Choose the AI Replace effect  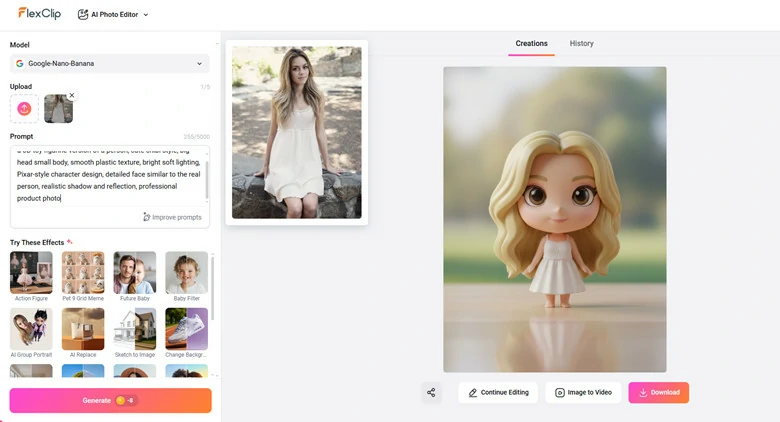click(x=83, y=332)
